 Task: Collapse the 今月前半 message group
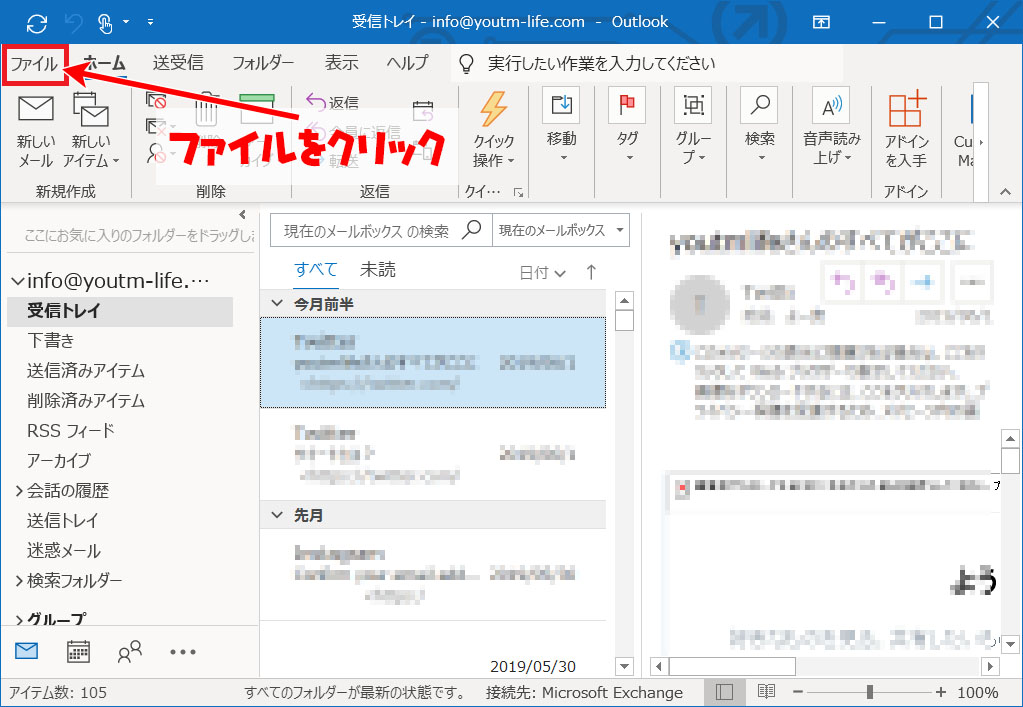click(277, 303)
